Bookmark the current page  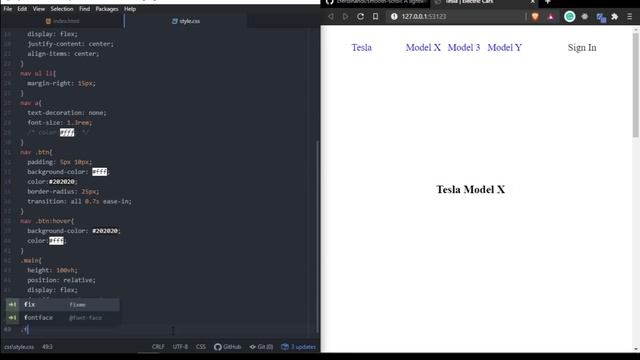(x=376, y=16)
